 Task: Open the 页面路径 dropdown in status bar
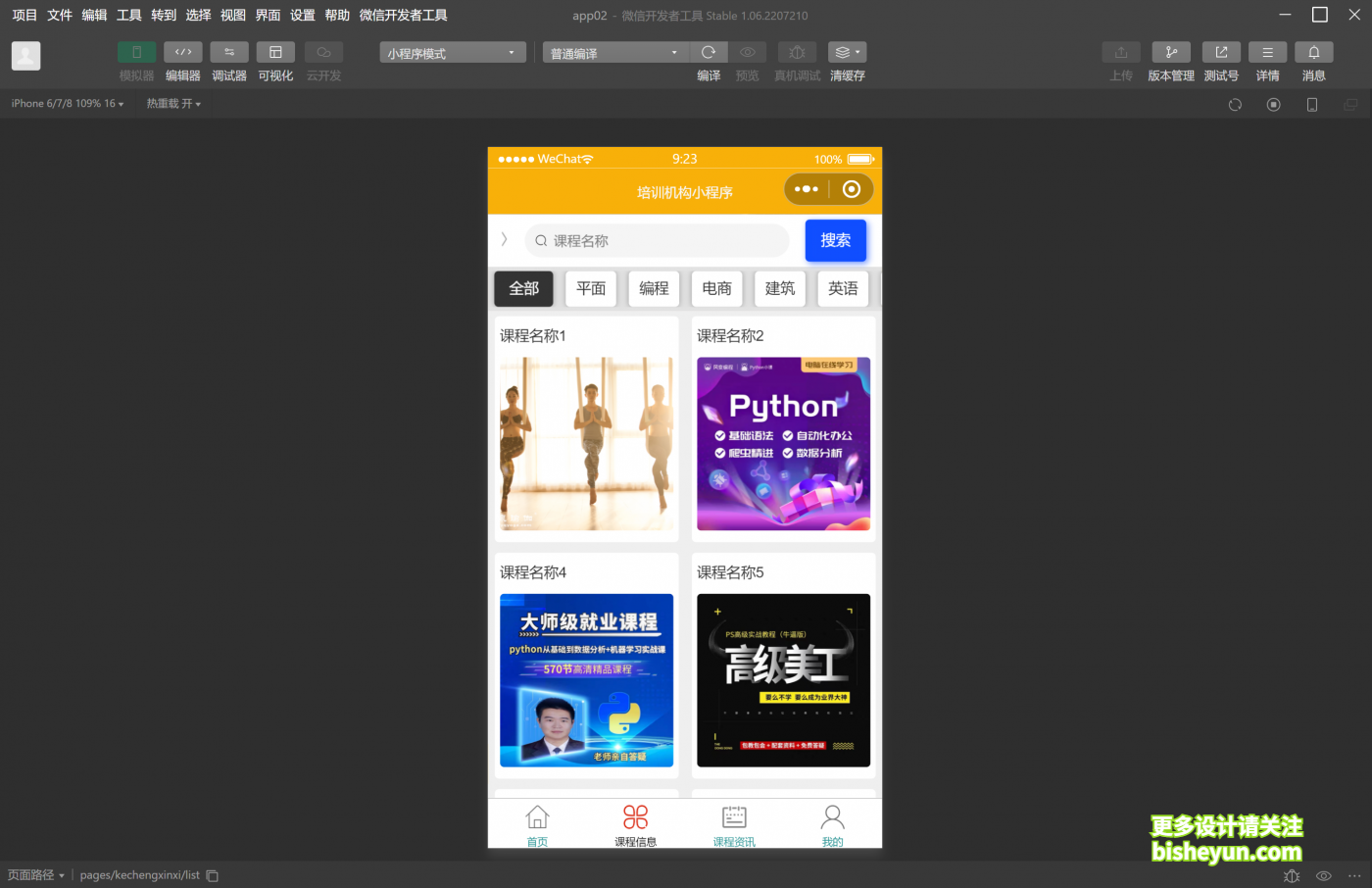pos(36,875)
